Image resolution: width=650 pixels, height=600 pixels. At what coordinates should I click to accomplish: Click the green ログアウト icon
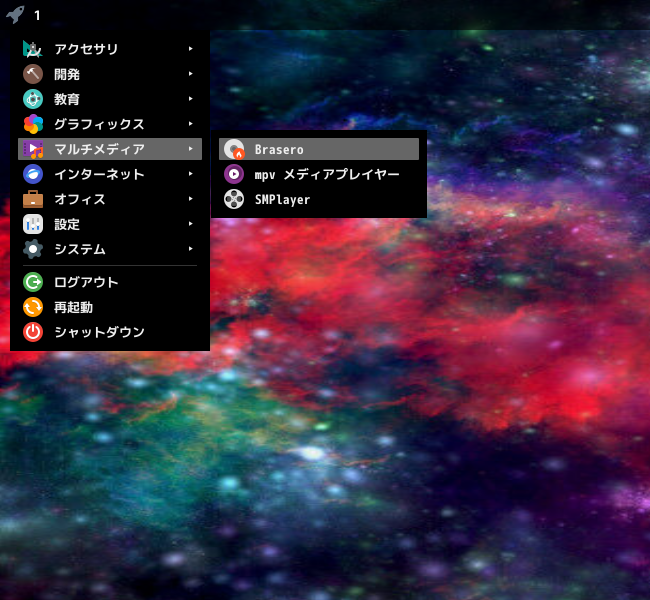click(x=33, y=282)
